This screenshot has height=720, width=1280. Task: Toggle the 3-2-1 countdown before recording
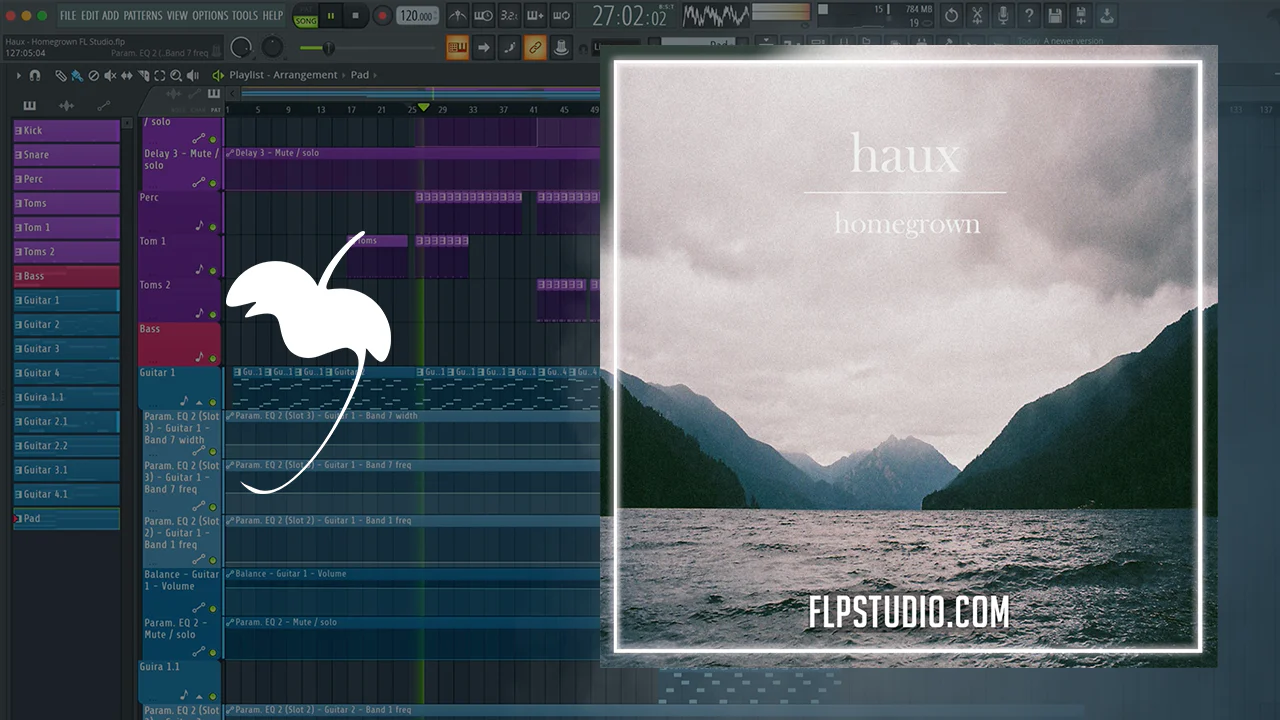tap(509, 16)
